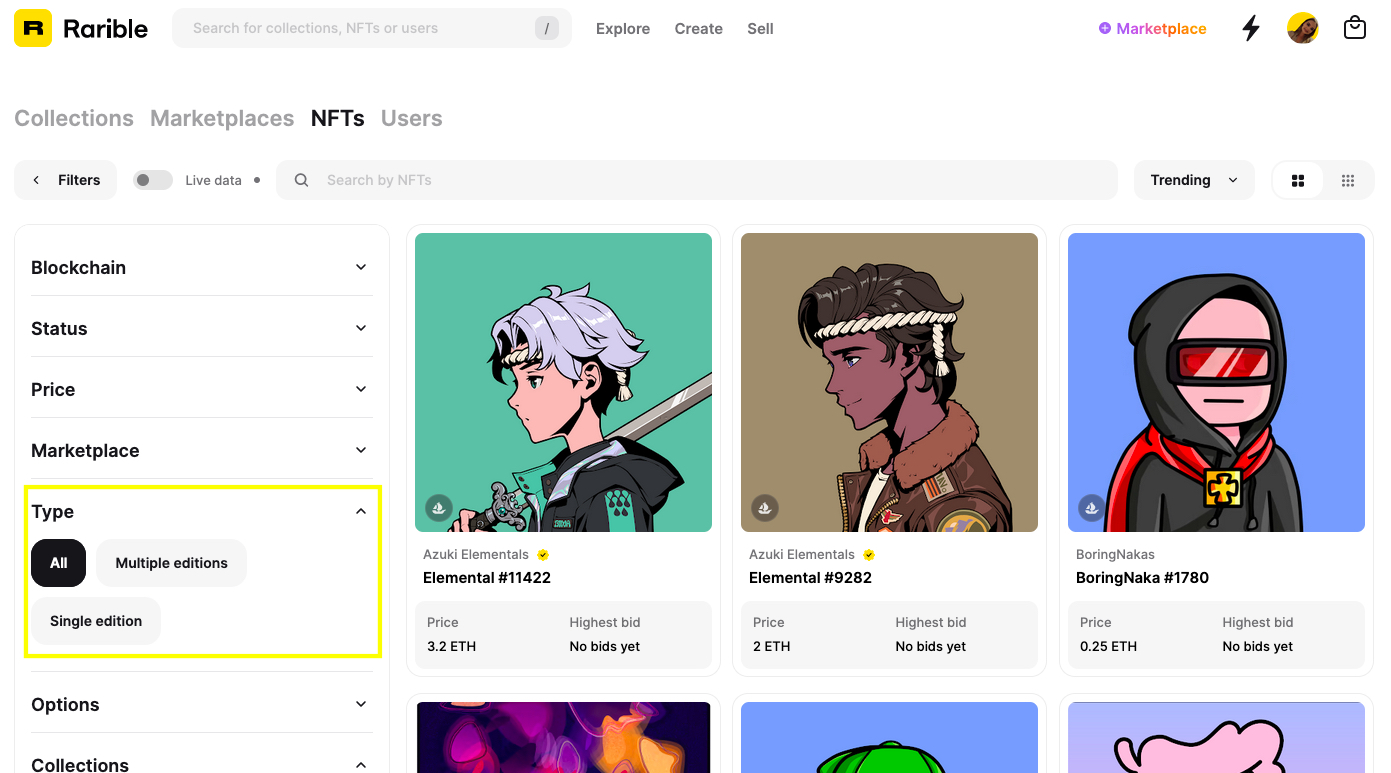Click the Marketplace link
This screenshot has height=773, width=1391.
tap(1152, 28)
